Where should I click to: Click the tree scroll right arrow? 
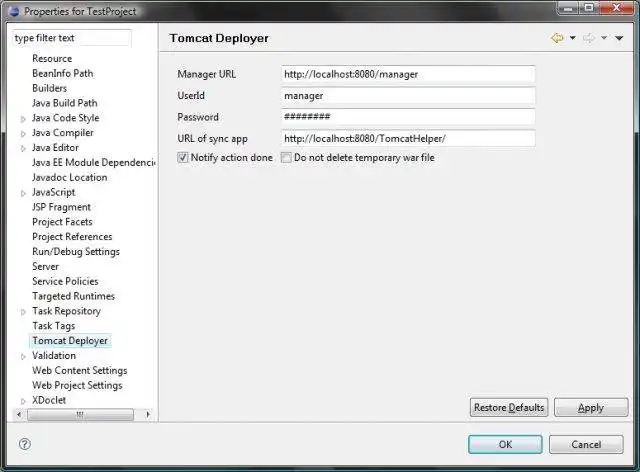click(148, 414)
